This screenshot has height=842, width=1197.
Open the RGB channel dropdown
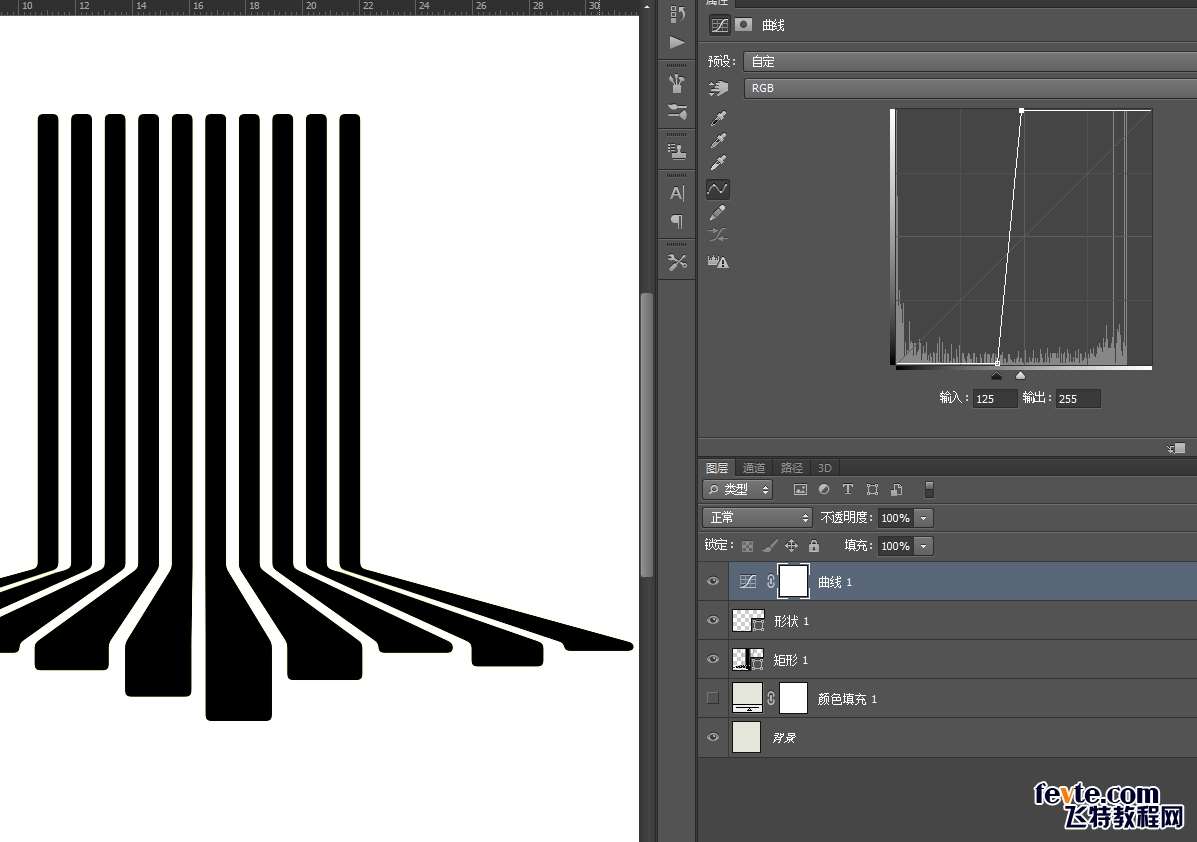click(x=968, y=88)
